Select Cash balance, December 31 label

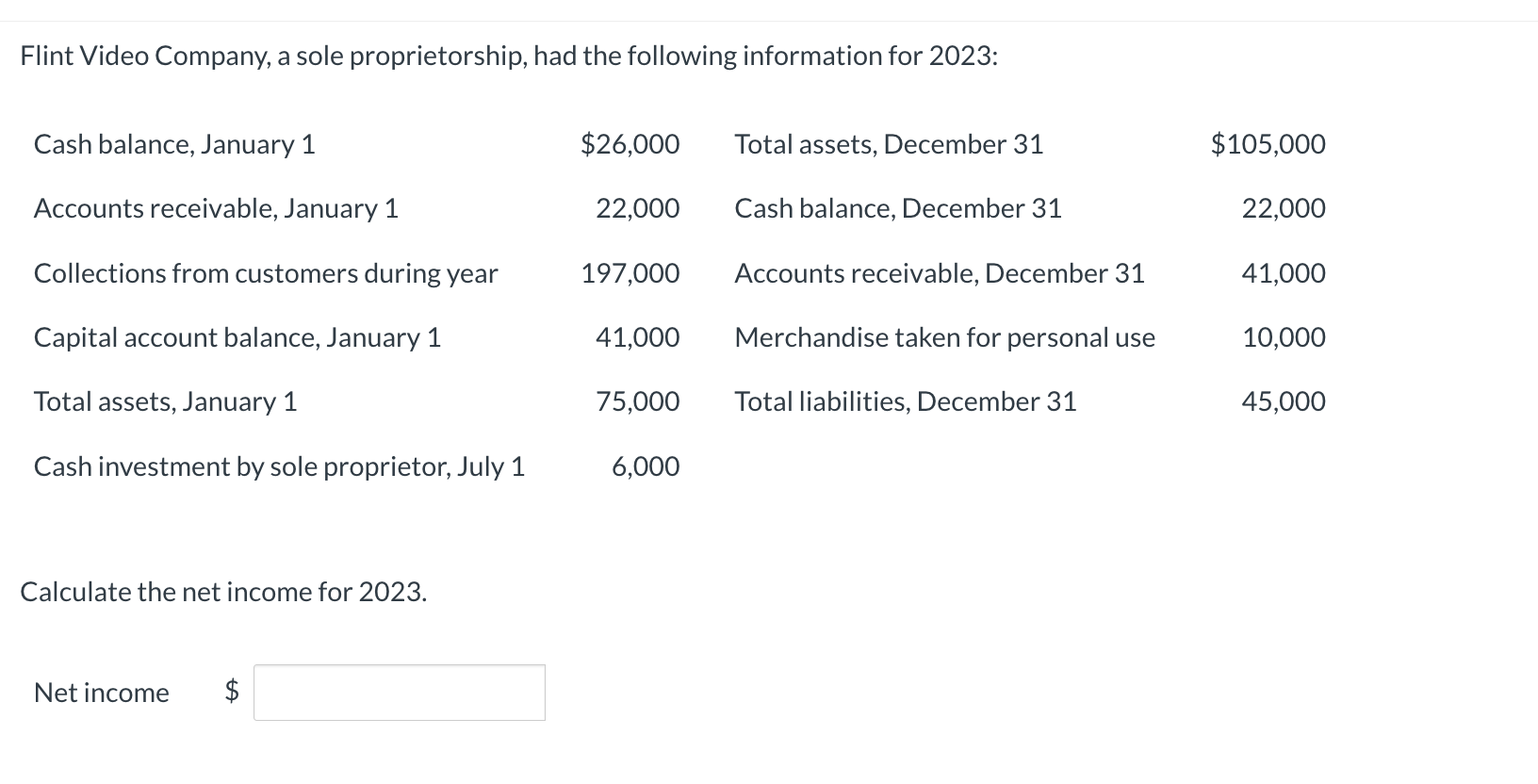898,208
